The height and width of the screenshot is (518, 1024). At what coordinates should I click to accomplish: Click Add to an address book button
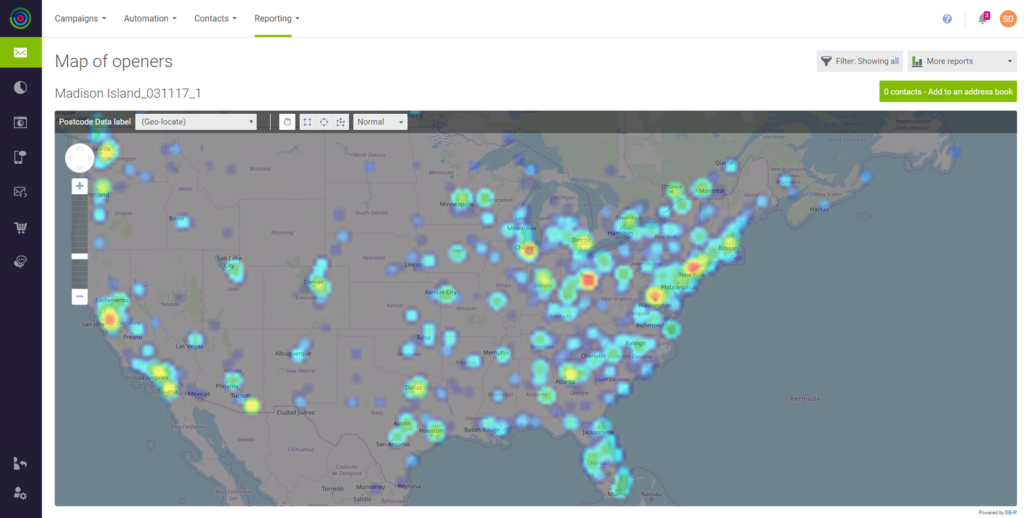click(x=947, y=92)
